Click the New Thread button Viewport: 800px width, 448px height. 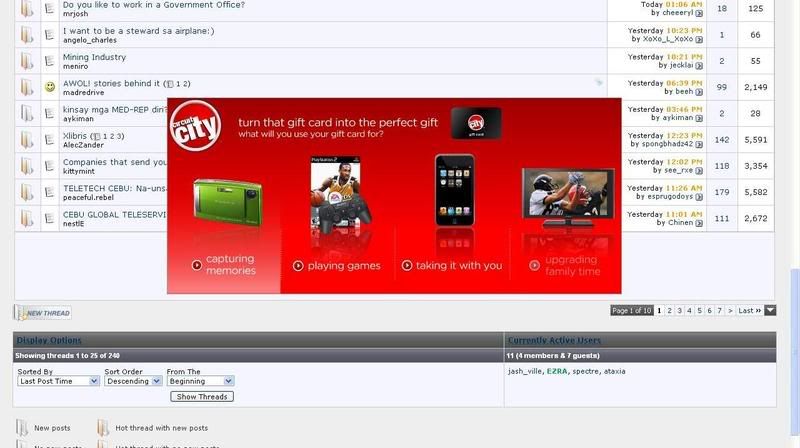[43, 313]
